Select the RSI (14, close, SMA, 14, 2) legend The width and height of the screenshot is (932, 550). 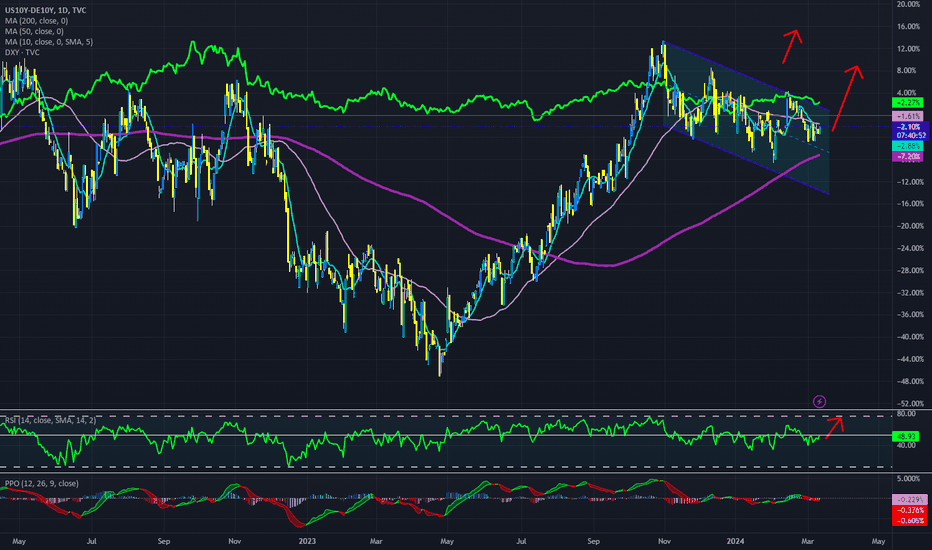[x=50, y=420]
